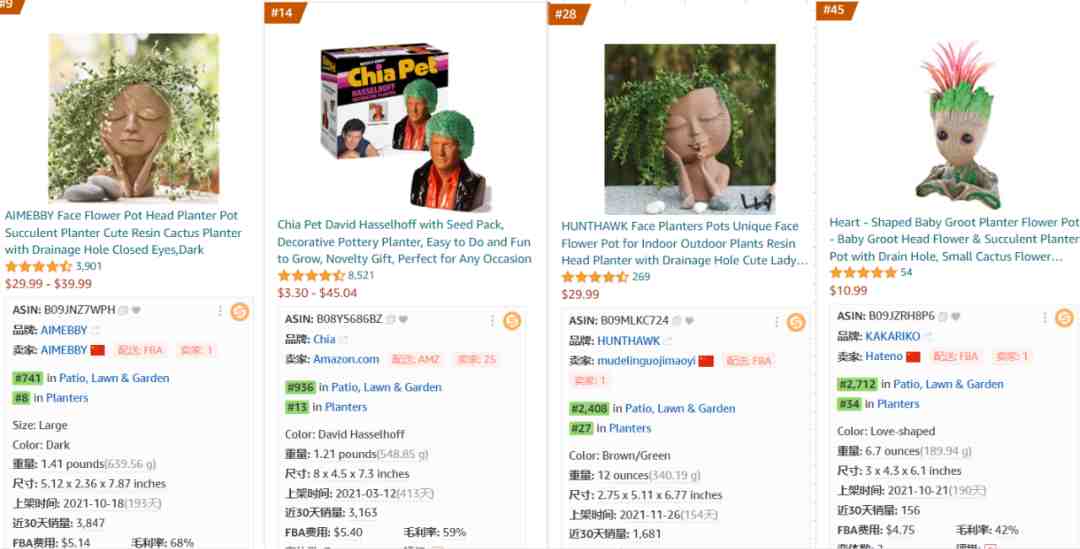Open three-dot menu on Chia card

(x=492, y=320)
